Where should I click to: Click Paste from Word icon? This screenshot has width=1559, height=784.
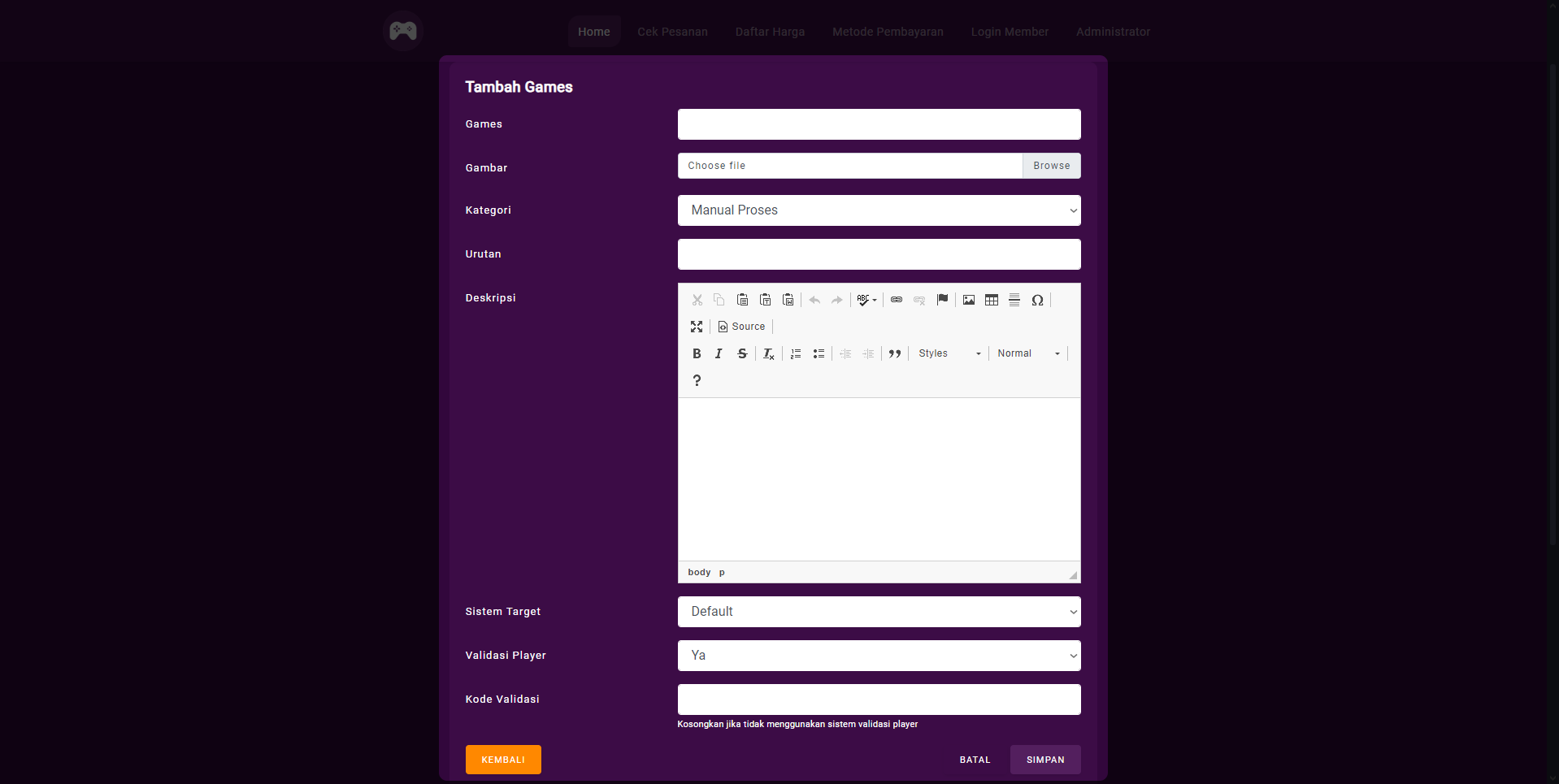[788, 300]
